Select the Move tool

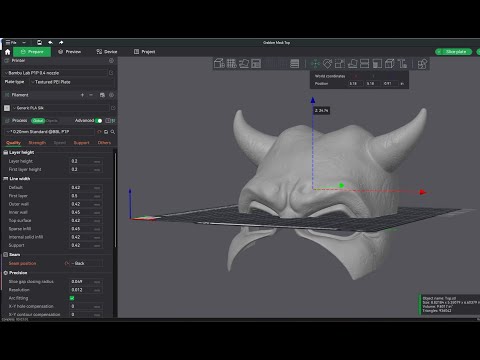pos(315,64)
